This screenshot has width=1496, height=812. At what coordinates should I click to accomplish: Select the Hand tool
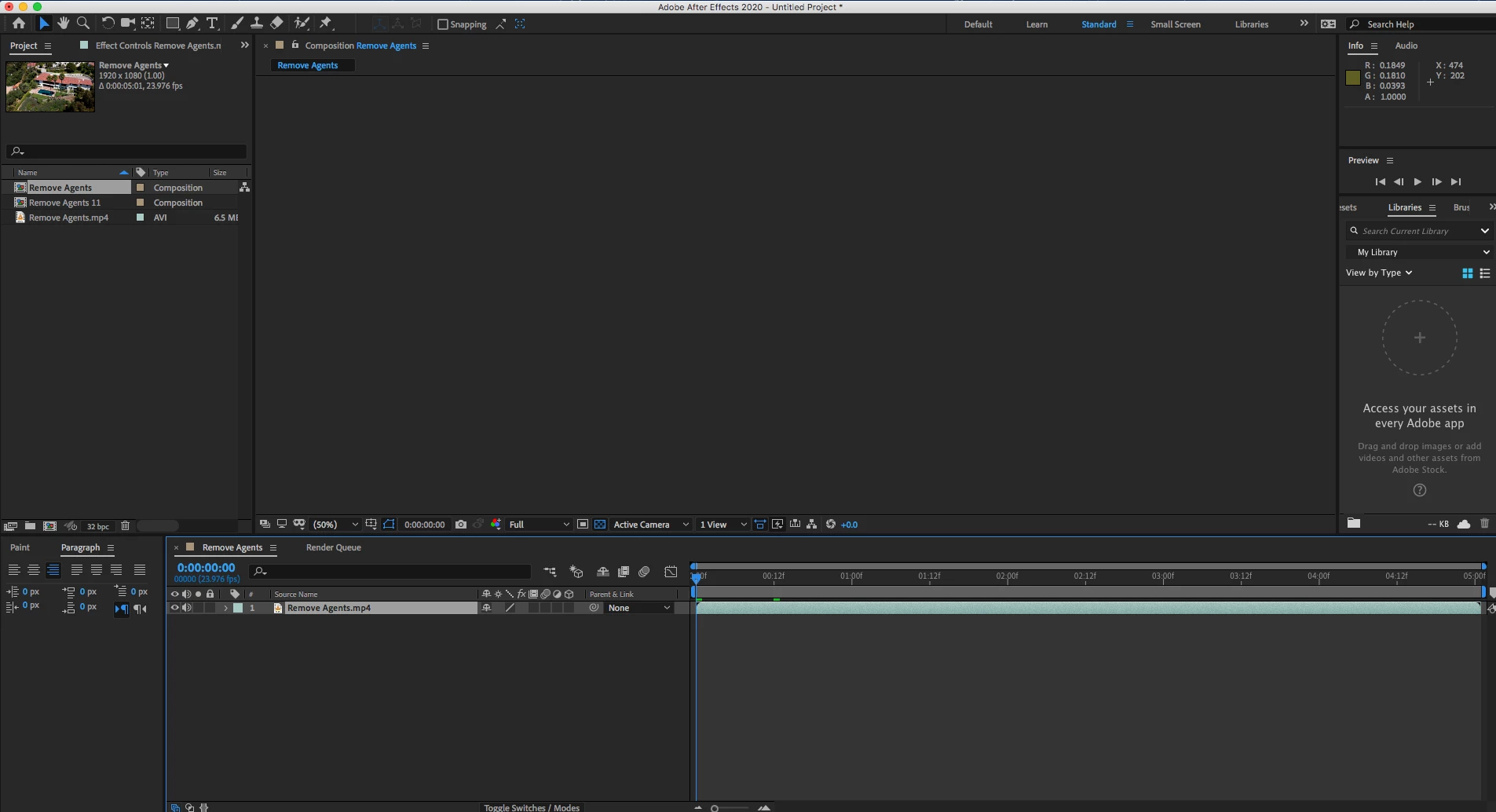click(63, 24)
